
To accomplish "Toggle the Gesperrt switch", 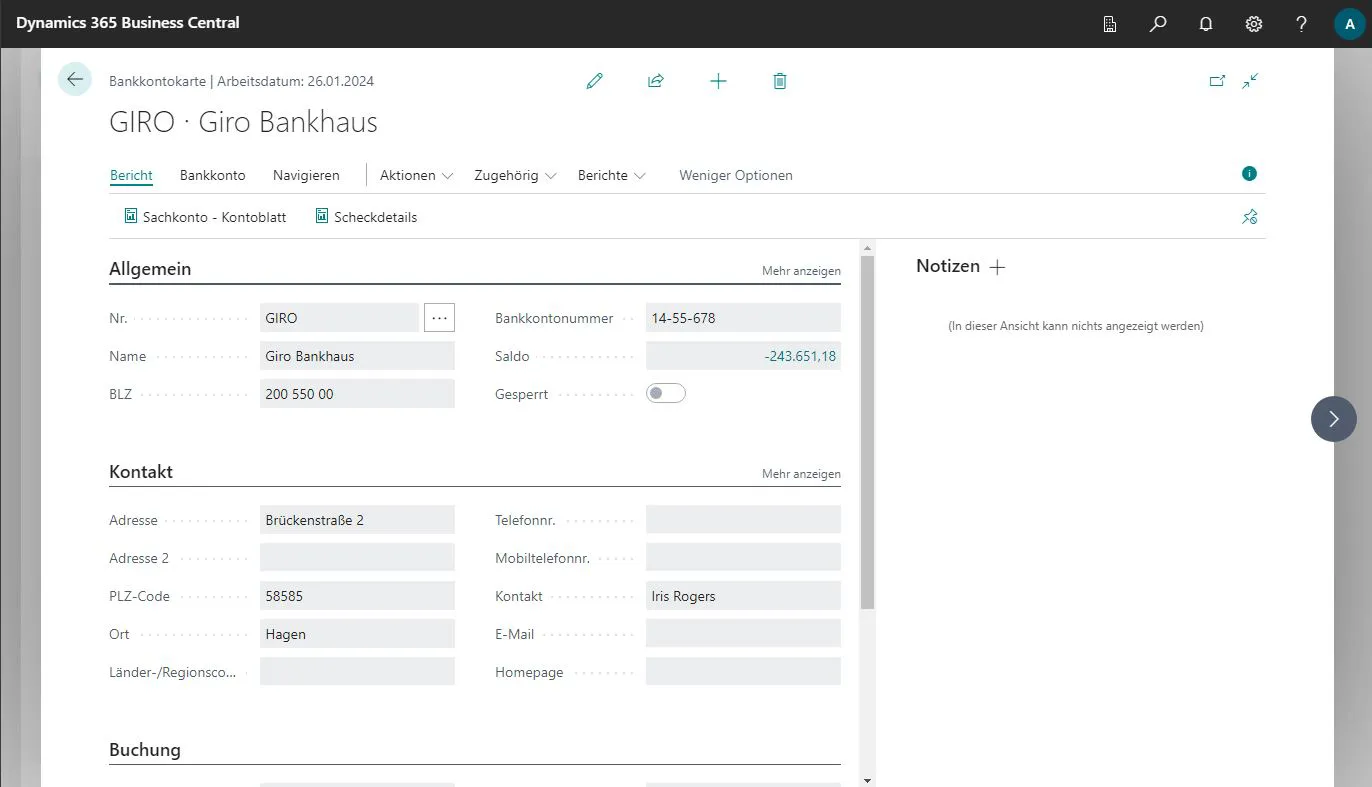I will [x=666, y=394].
